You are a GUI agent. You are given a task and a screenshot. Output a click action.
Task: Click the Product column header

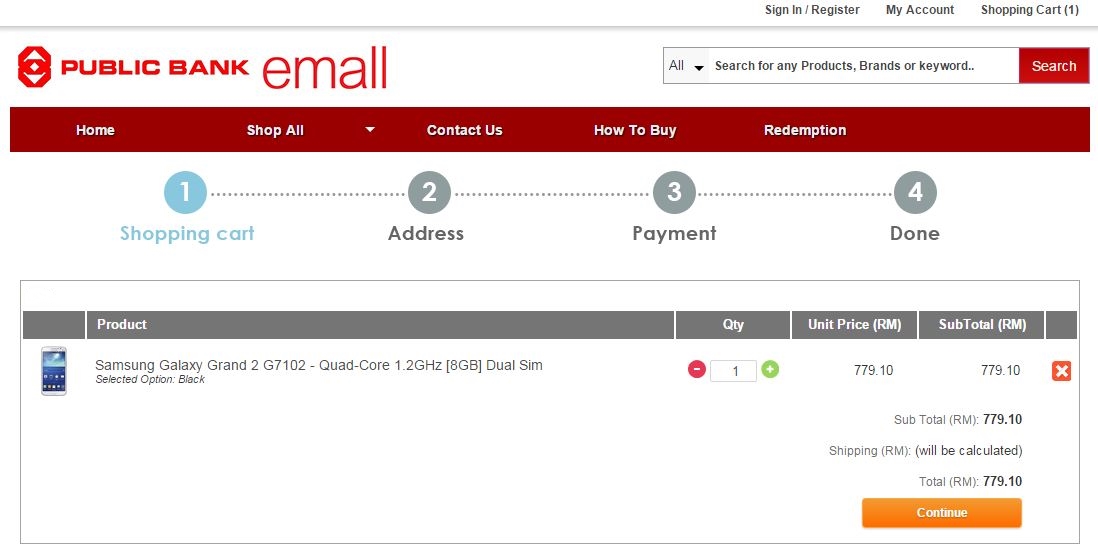point(380,325)
